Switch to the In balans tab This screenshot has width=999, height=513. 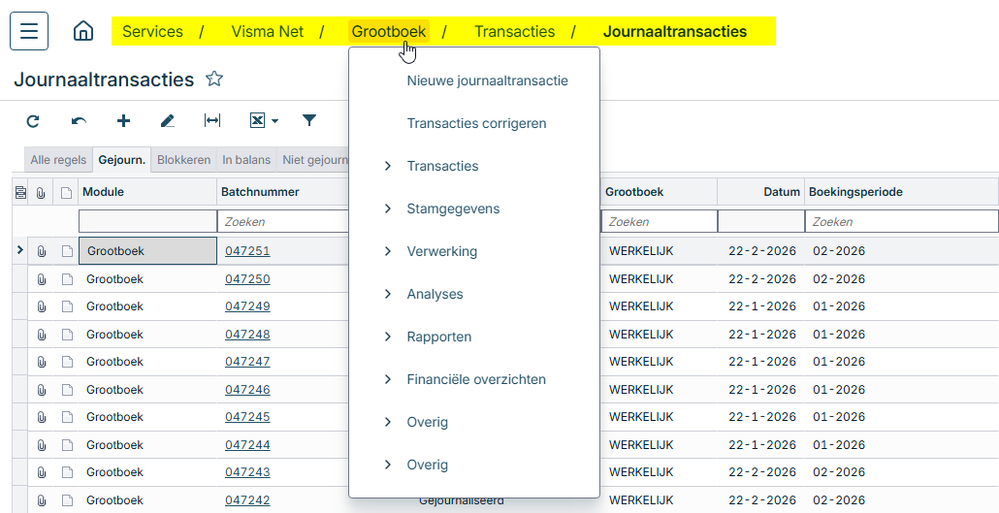point(246,160)
